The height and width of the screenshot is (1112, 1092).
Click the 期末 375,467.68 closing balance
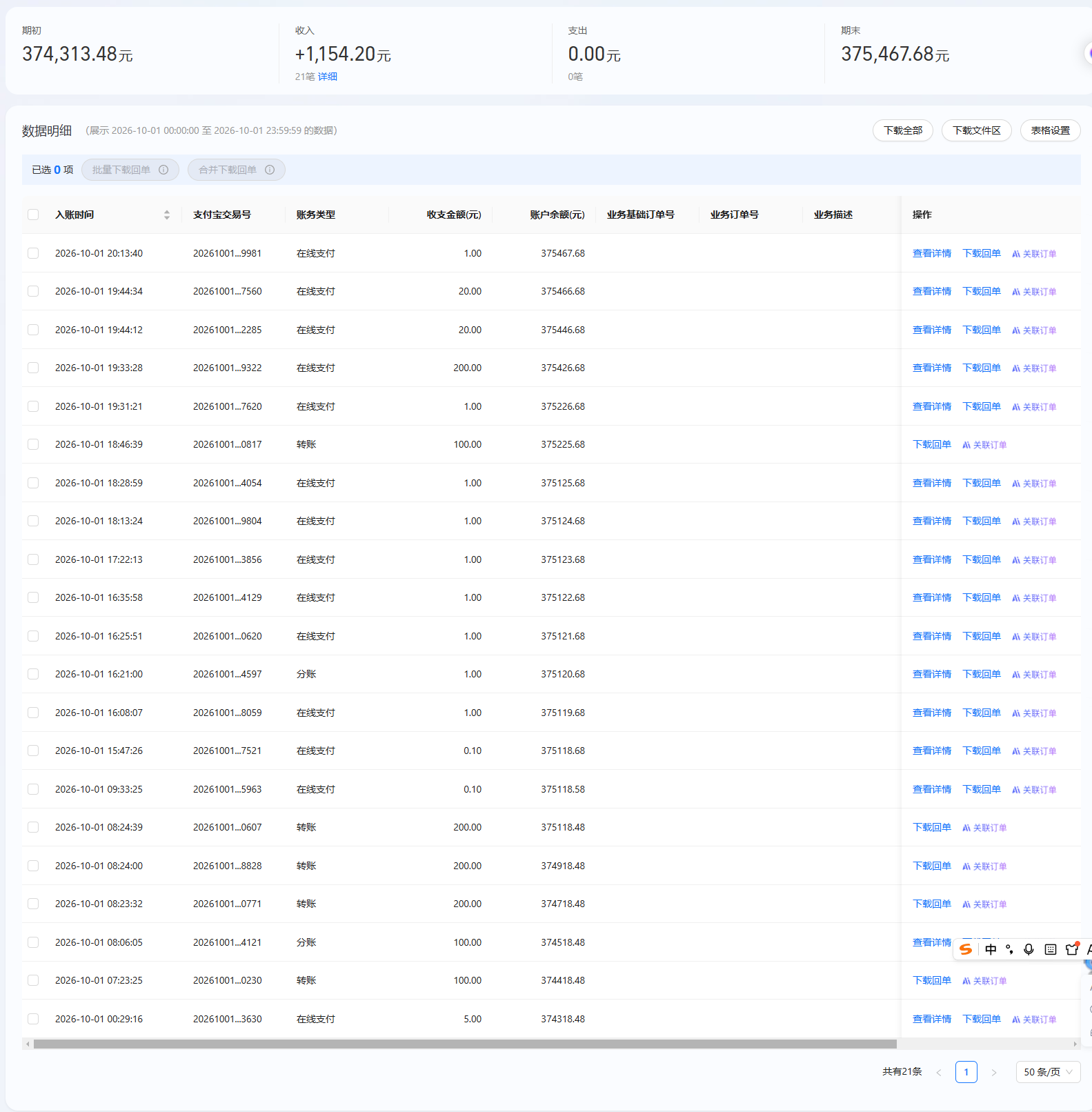tap(895, 54)
